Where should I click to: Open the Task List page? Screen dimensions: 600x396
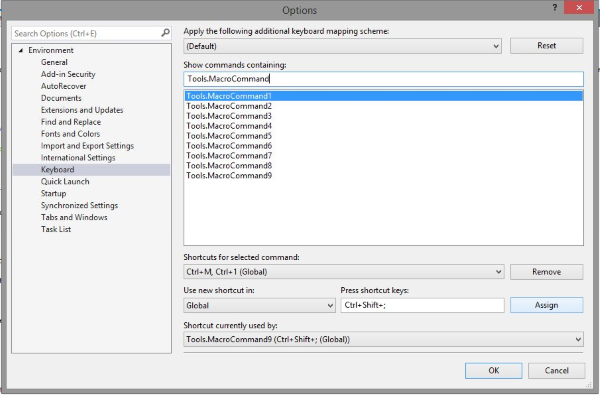(x=56, y=229)
